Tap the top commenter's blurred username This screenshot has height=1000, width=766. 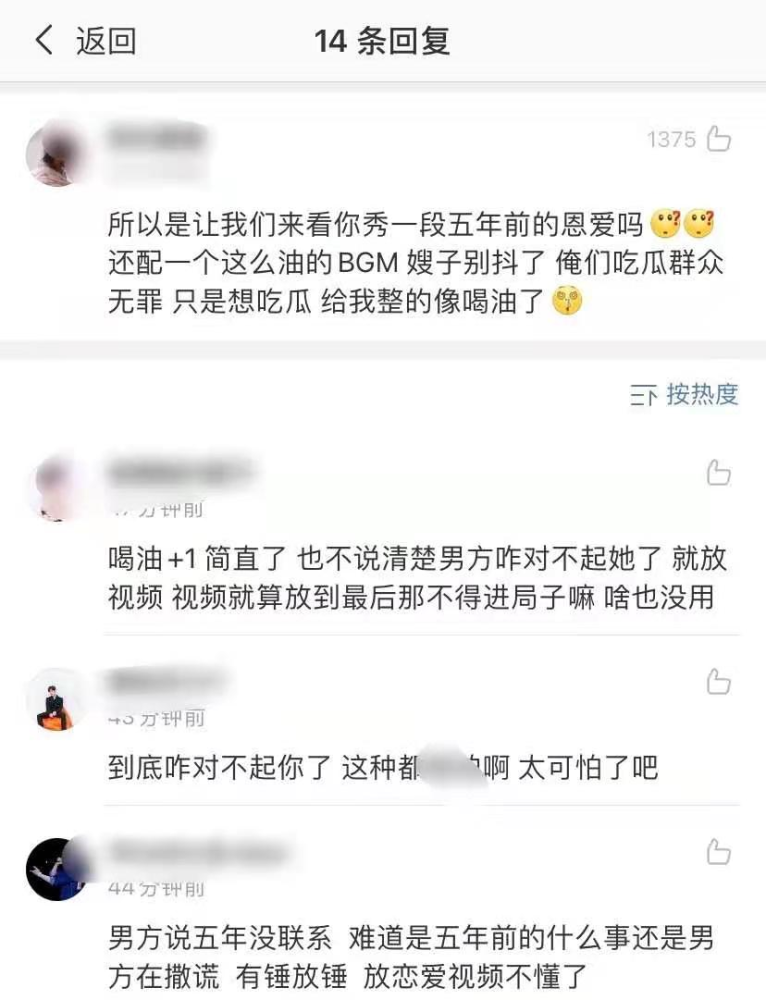point(158,138)
